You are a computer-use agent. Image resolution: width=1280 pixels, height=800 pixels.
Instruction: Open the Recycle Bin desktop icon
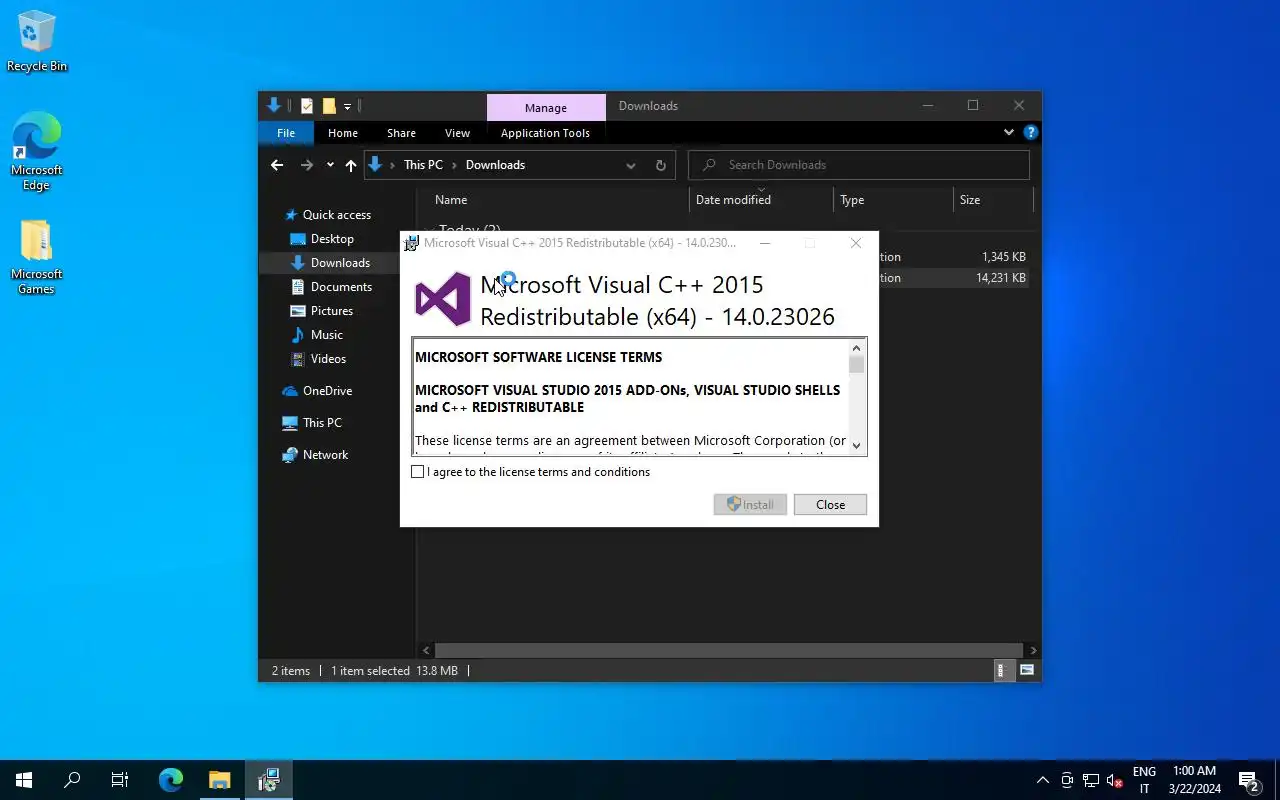click(x=37, y=42)
